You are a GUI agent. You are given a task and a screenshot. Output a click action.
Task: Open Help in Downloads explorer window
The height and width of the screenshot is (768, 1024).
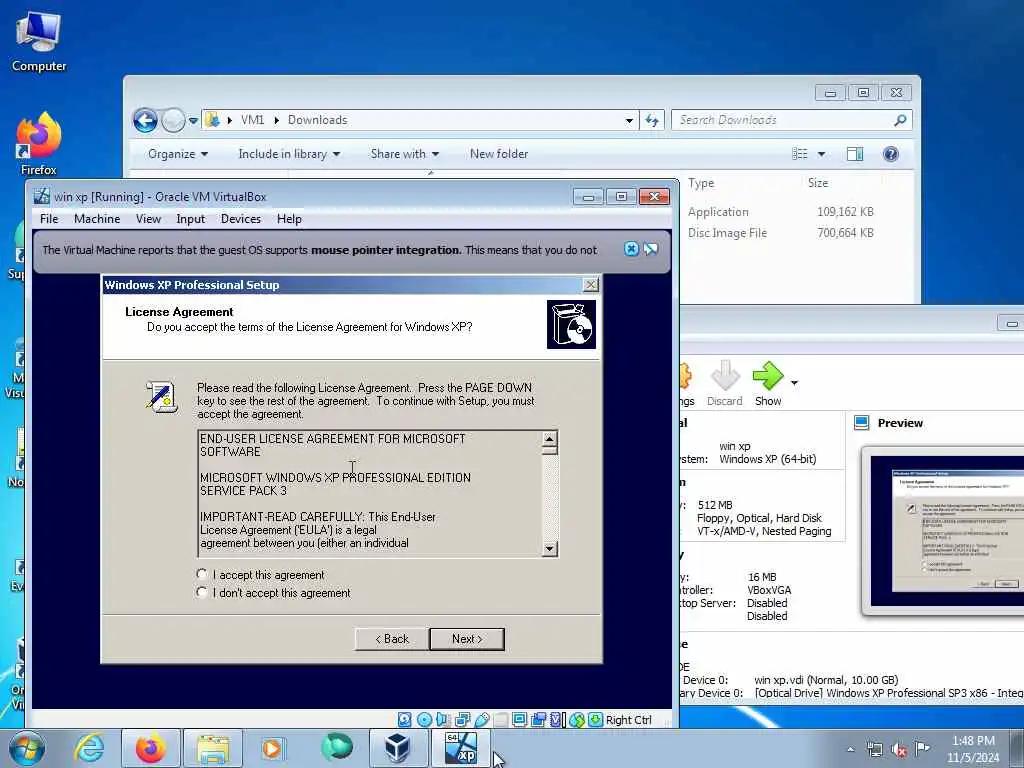(891, 154)
